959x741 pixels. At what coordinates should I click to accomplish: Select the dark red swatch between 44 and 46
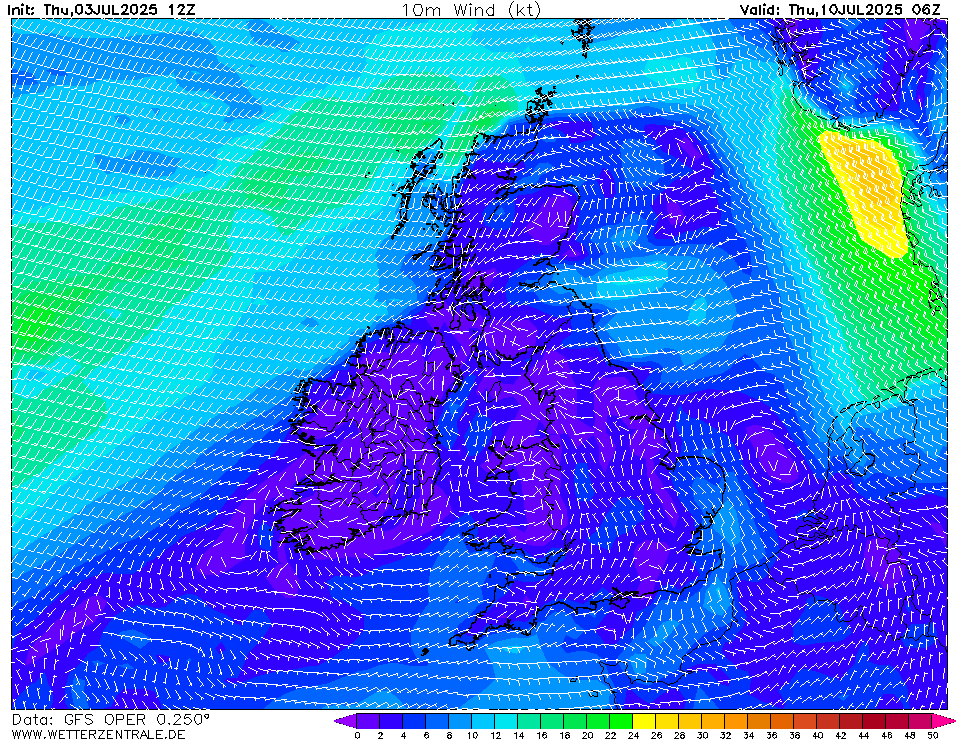[x=875, y=721]
